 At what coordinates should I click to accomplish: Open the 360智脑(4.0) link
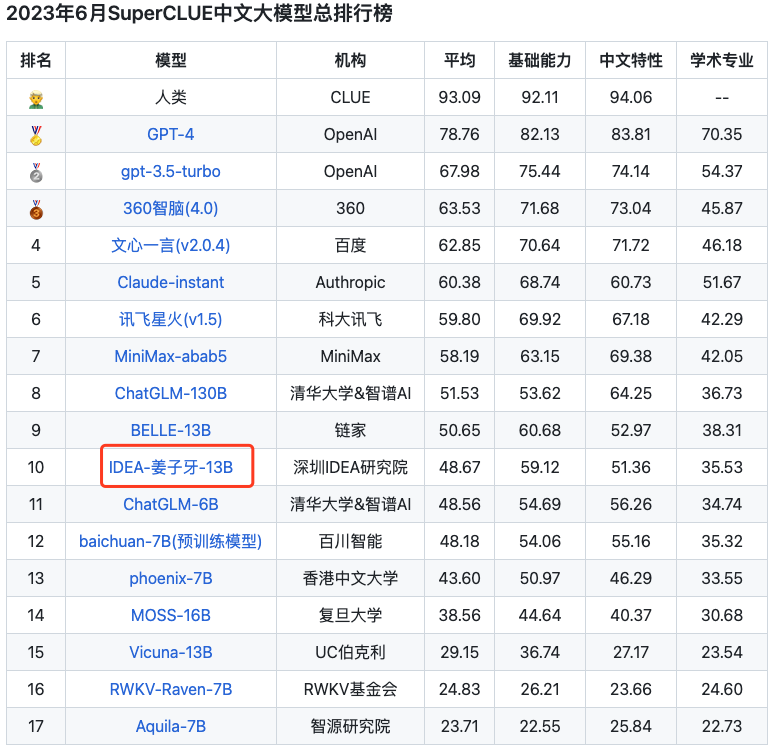[x=171, y=209]
